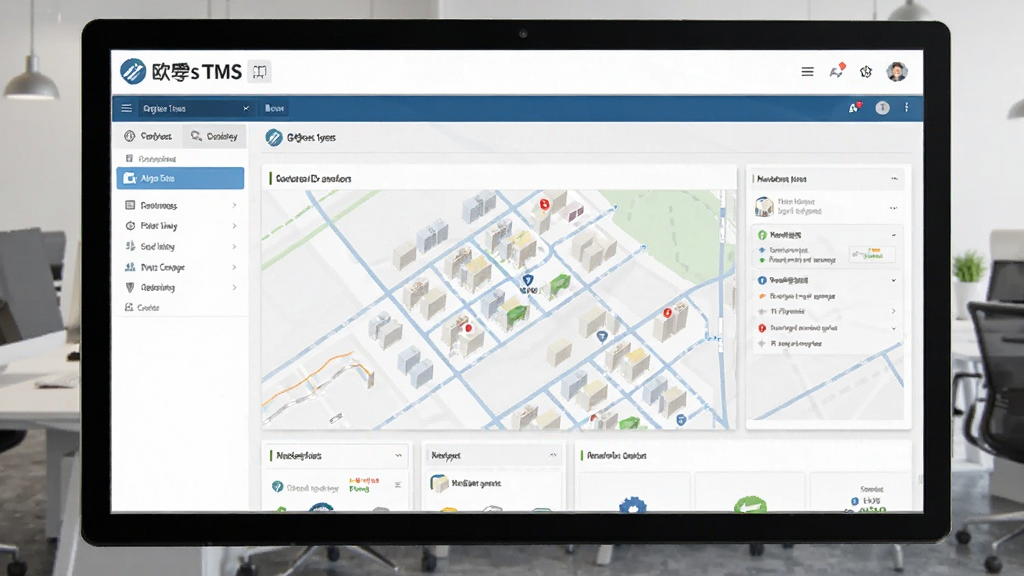Open the alert icon with red badge in the blue bar
Image resolution: width=1024 pixels, height=576 pixels.
pos(854,108)
